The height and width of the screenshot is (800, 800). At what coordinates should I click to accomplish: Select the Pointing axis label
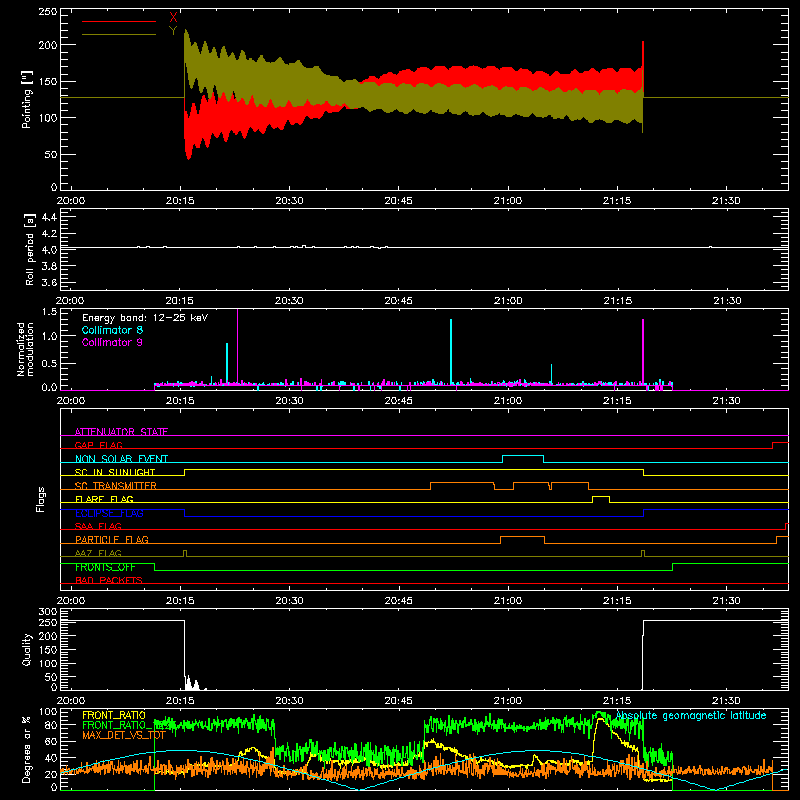click(x=27, y=99)
